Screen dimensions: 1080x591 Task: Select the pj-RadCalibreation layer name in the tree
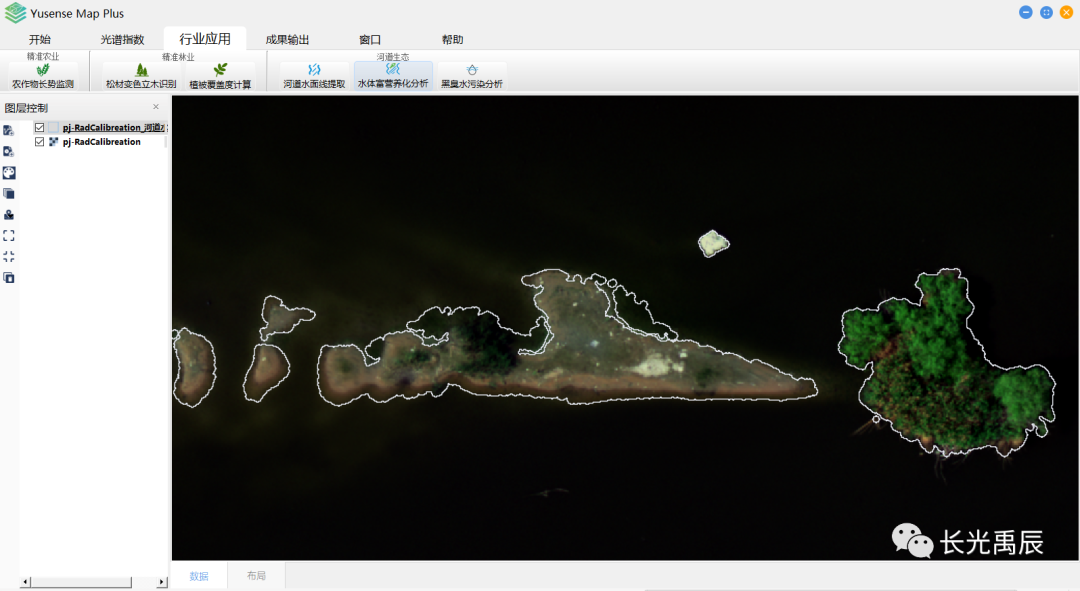(x=101, y=142)
